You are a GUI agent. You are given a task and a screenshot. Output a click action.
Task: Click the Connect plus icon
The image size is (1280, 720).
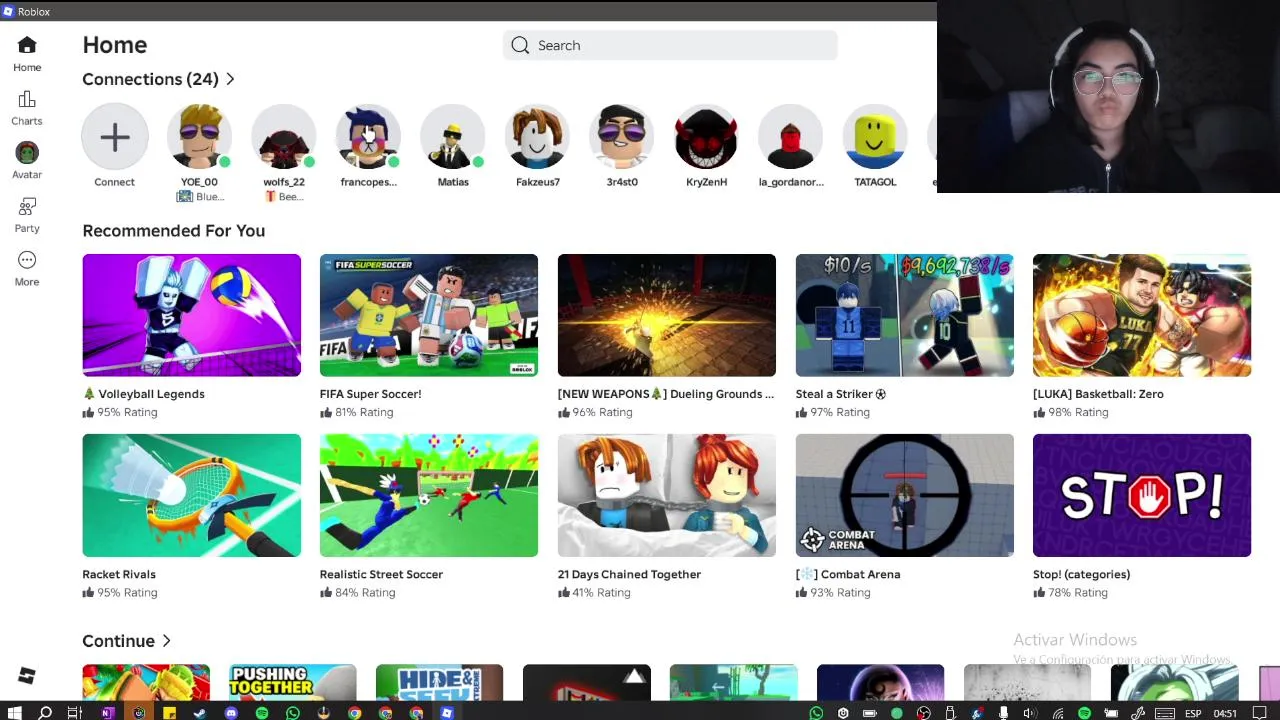coord(115,137)
